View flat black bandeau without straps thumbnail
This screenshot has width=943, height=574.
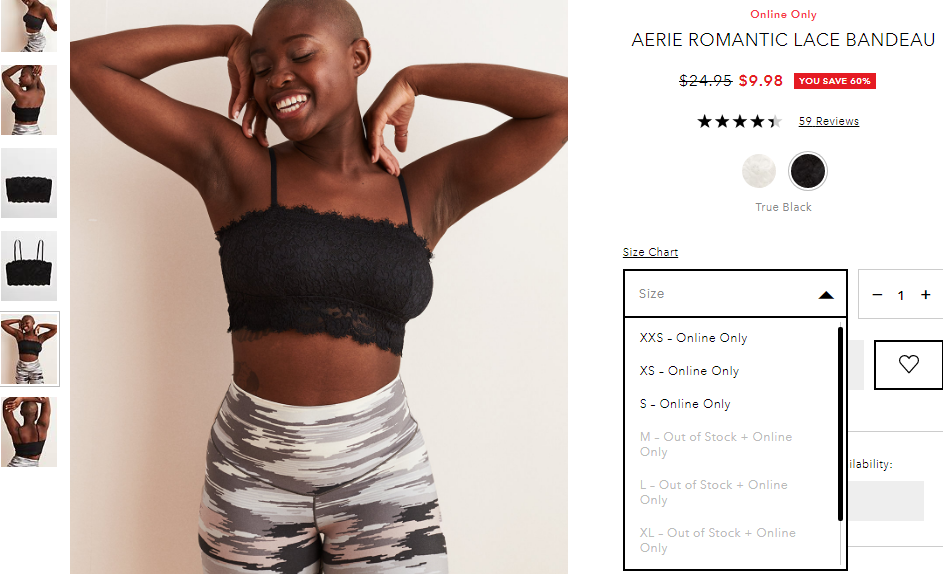[x=29, y=183]
